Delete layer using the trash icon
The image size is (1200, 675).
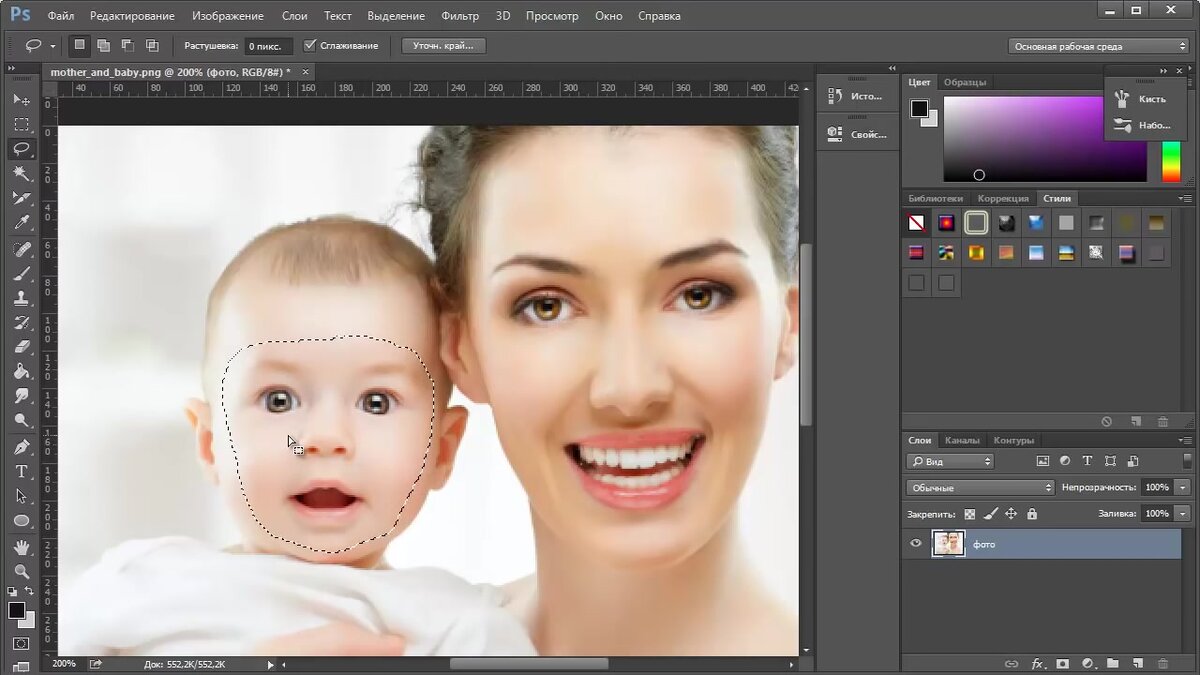1162,663
